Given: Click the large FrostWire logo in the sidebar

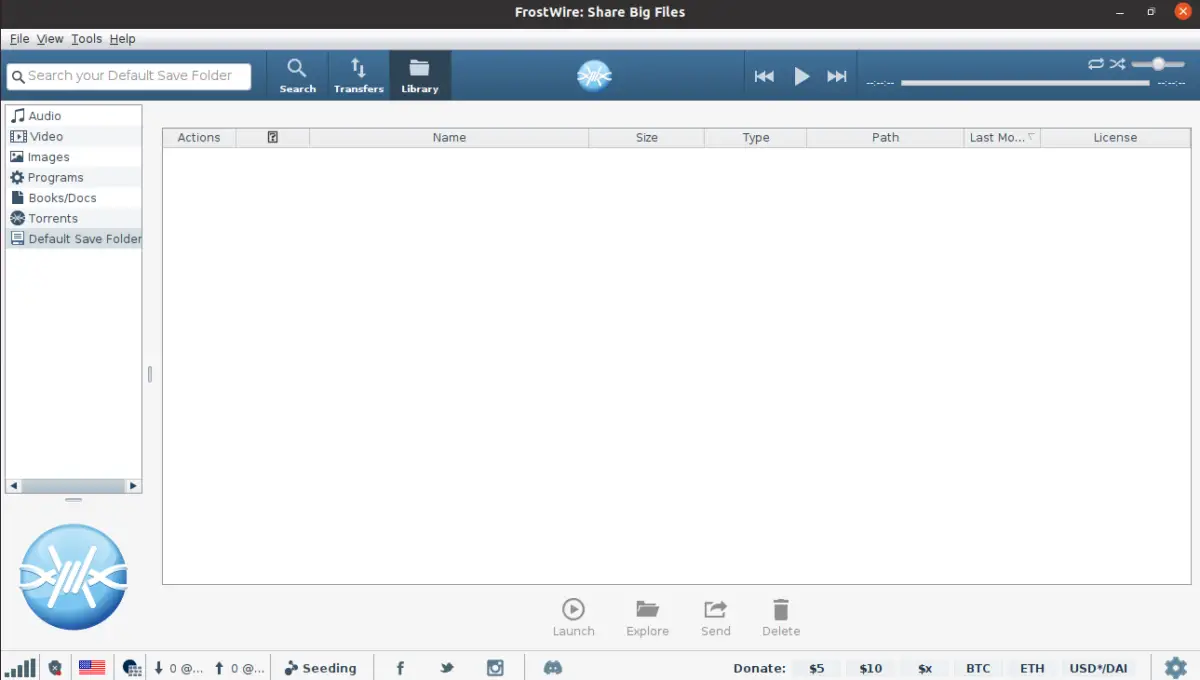Looking at the screenshot, I should click(73, 577).
